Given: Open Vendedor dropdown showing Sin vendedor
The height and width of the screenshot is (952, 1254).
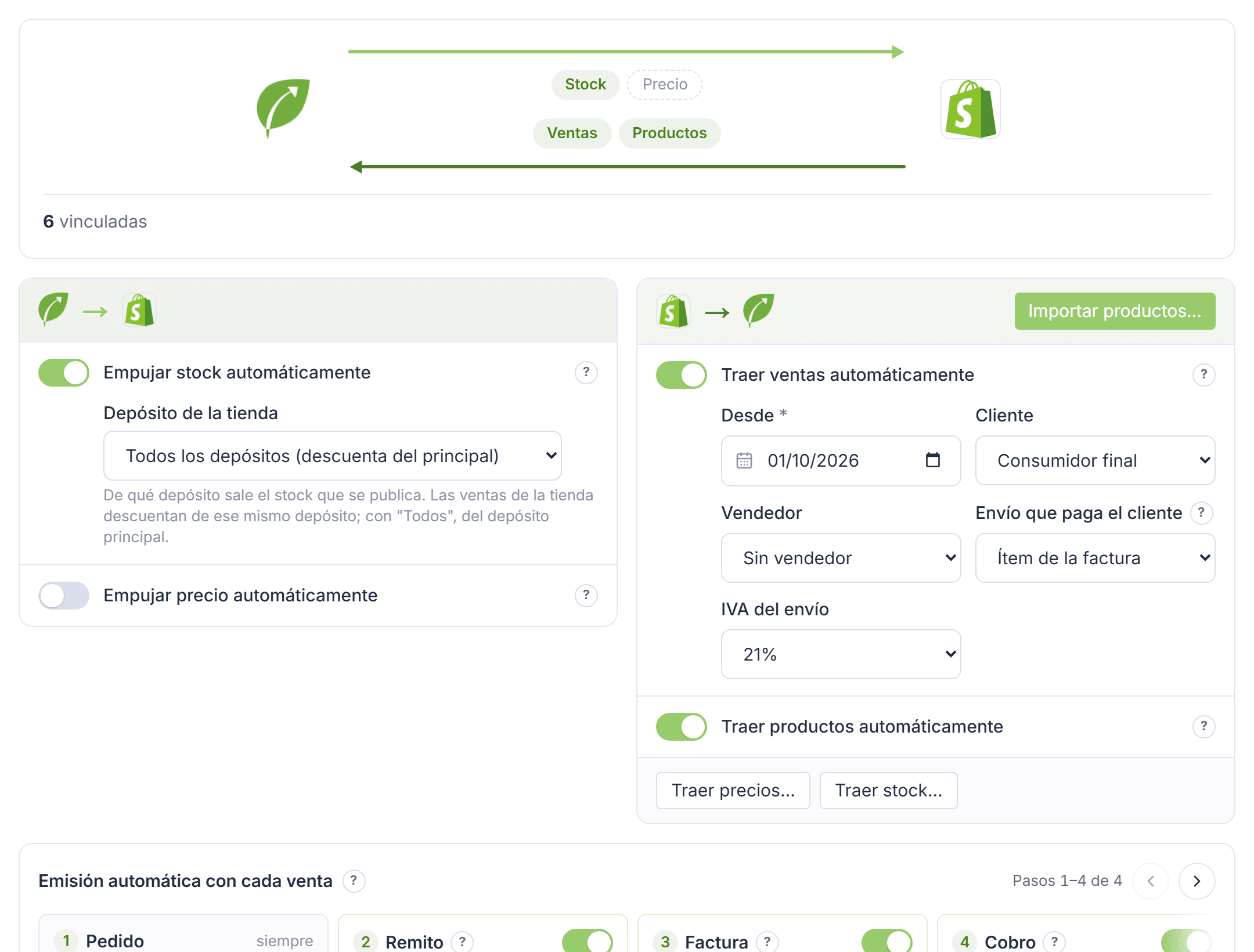Looking at the screenshot, I should coord(841,558).
